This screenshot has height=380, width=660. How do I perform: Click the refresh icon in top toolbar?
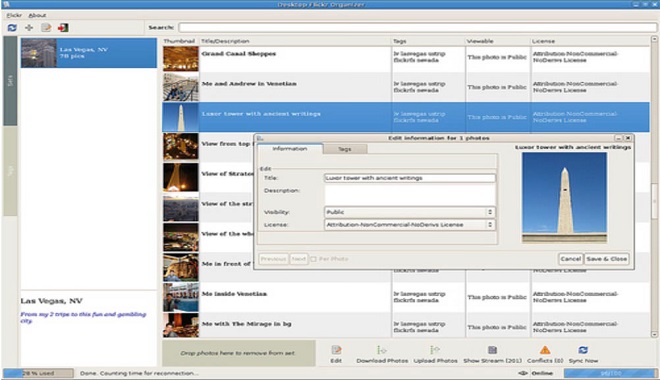12,28
